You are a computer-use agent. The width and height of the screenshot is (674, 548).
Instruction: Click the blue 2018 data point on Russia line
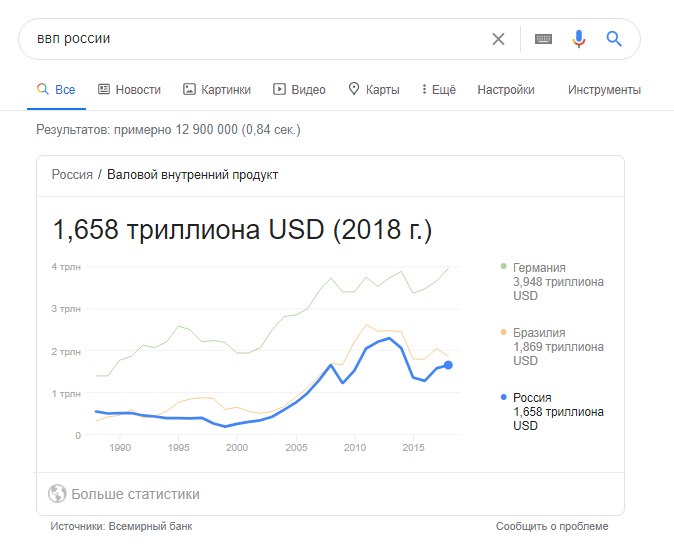(448, 365)
